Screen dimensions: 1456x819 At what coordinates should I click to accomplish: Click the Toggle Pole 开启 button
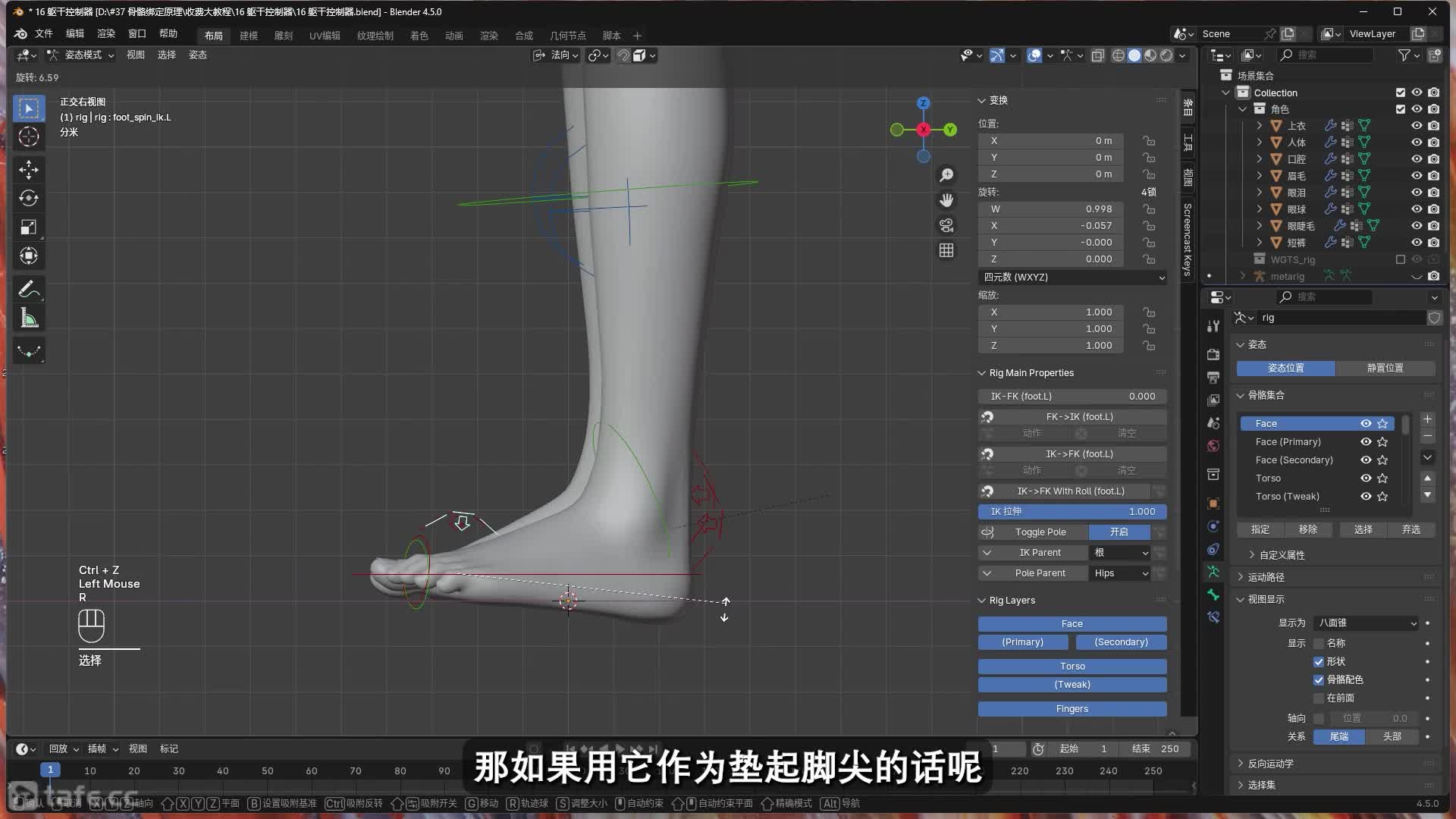click(1119, 532)
